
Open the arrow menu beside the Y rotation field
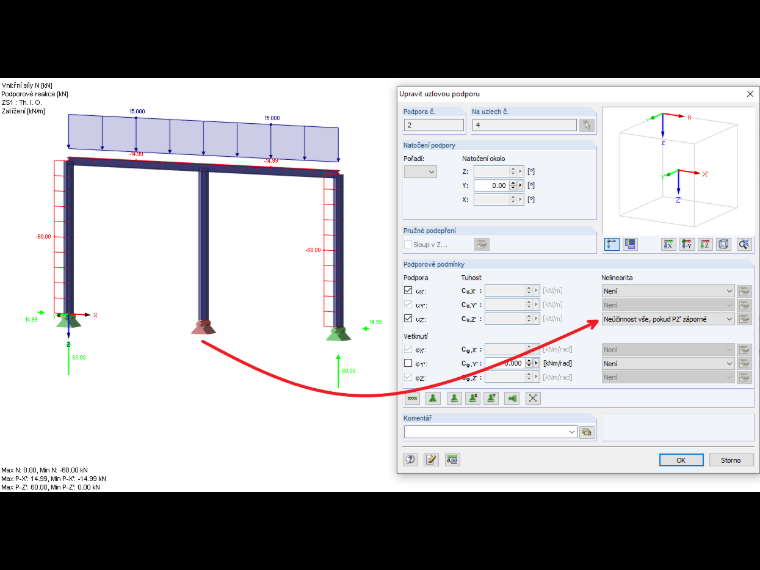pyautogui.click(x=521, y=186)
